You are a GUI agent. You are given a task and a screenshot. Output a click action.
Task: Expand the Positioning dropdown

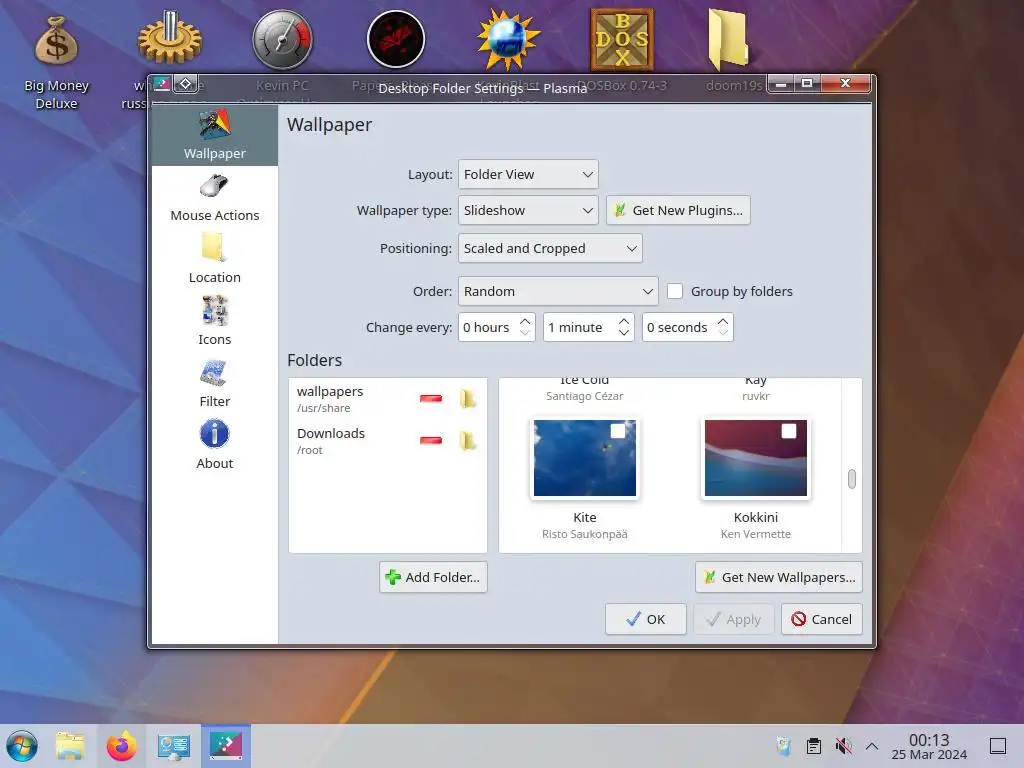550,248
